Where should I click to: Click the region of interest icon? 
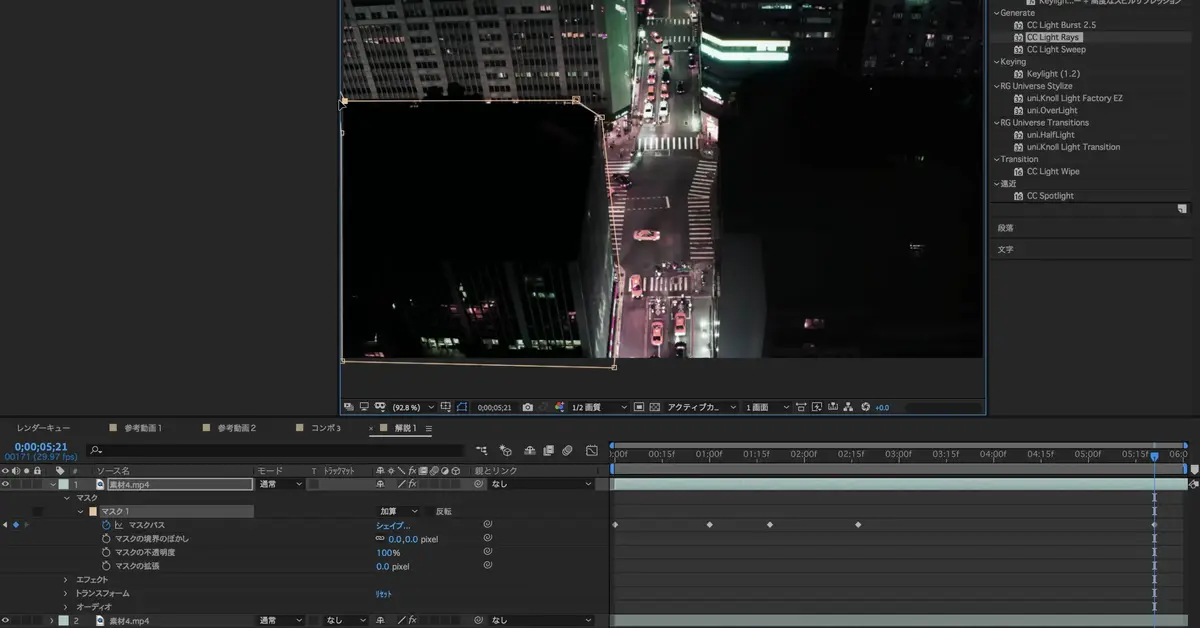tap(639, 408)
